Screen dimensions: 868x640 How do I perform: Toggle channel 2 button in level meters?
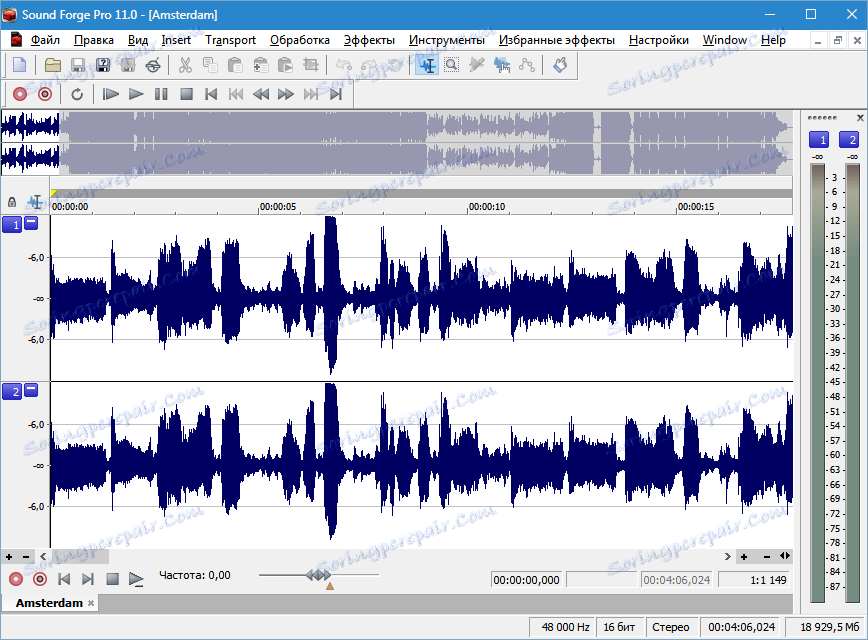pyautogui.click(x=848, y=140)
